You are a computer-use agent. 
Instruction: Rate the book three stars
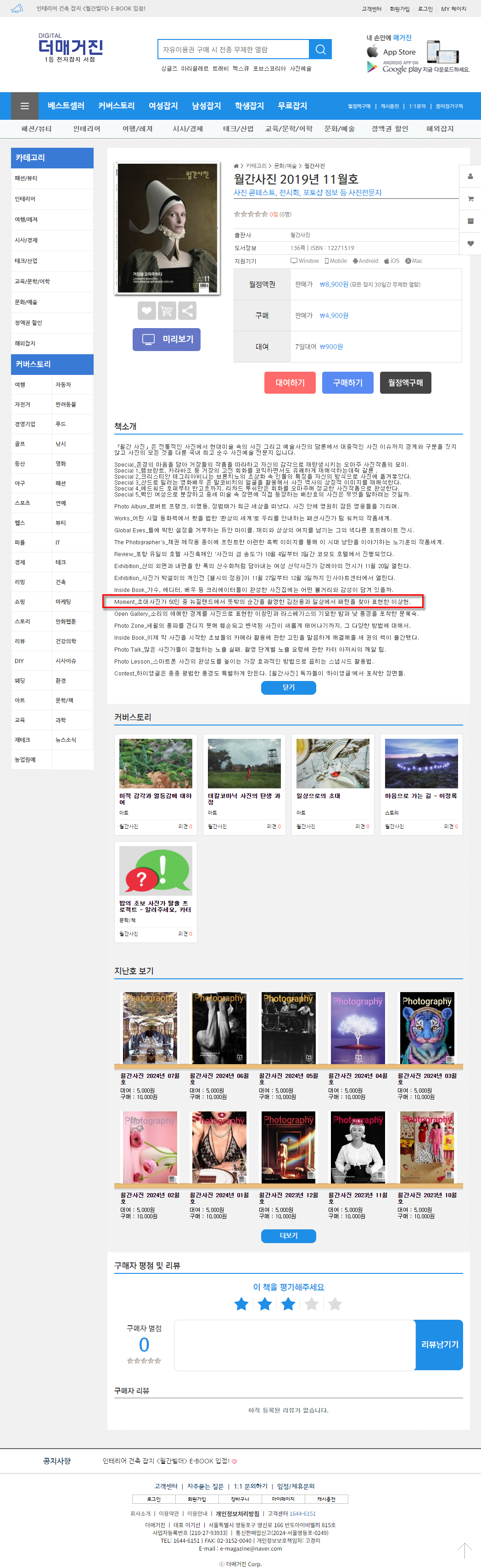288,1304
